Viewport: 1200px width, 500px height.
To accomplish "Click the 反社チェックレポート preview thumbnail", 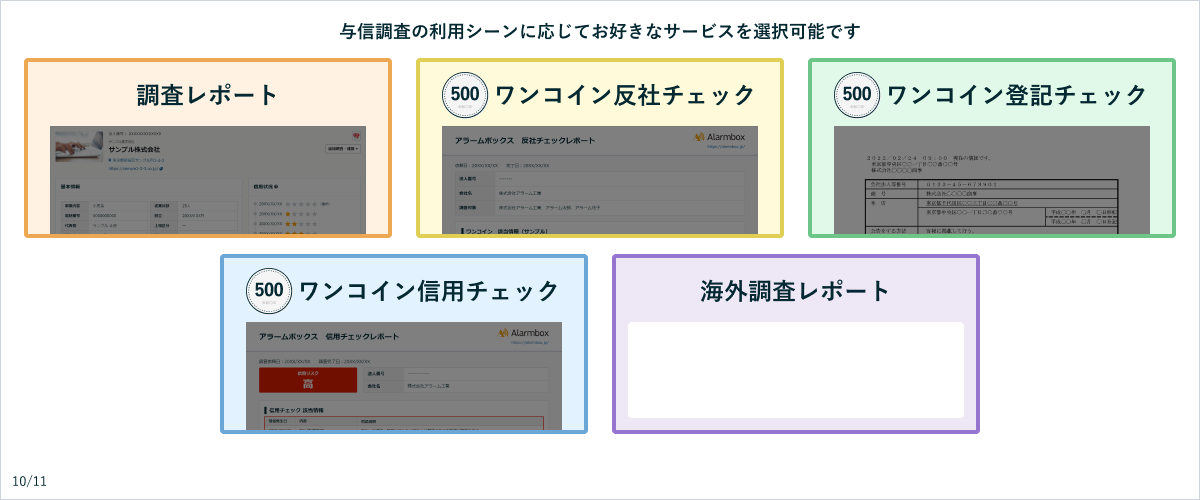I will click(600, 180).
